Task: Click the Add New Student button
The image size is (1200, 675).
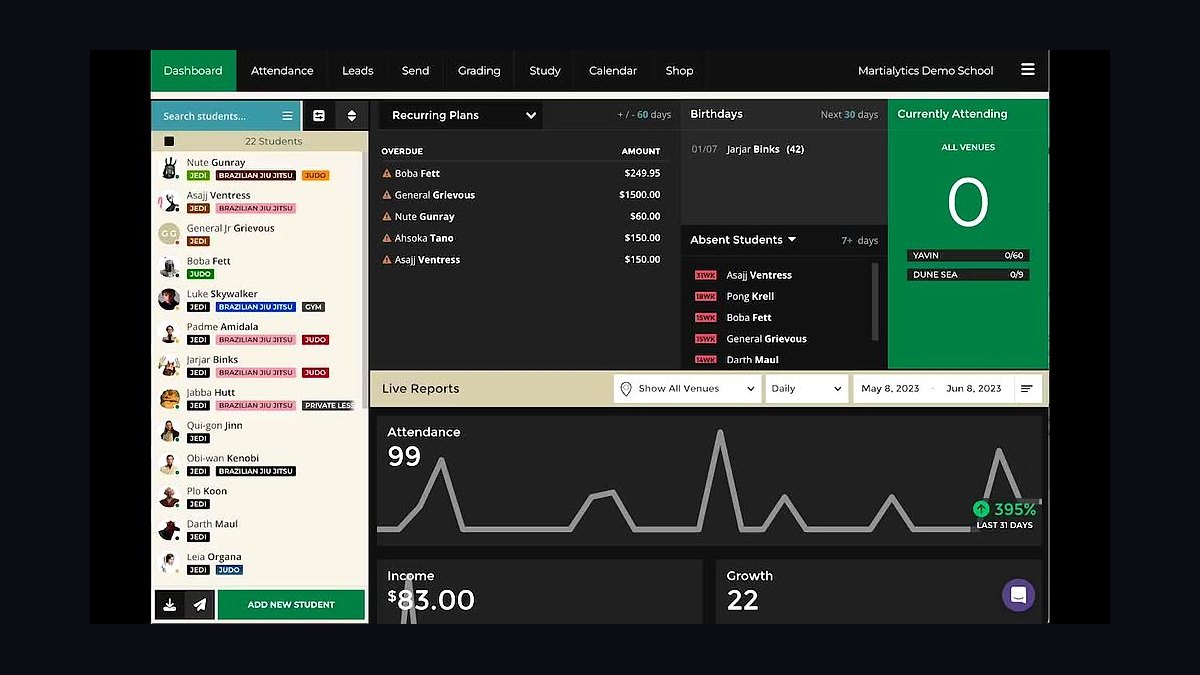Action: pos(291,605)
